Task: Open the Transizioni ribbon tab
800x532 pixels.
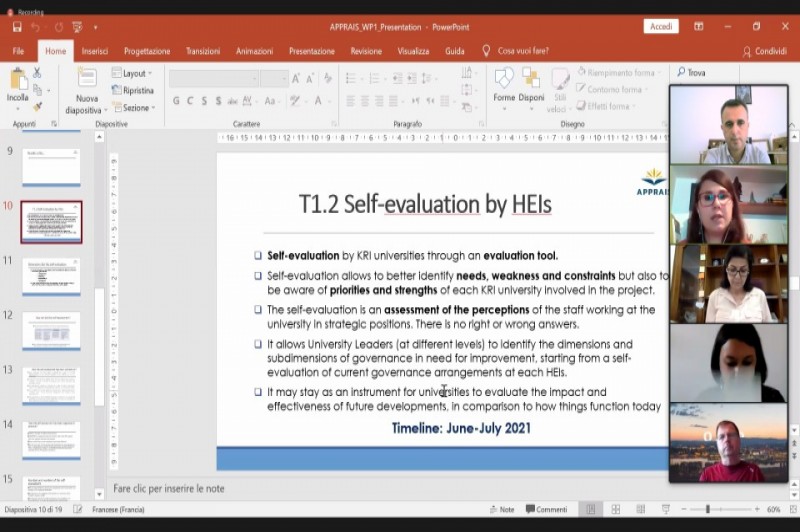Action: click(x=203, y=51)
